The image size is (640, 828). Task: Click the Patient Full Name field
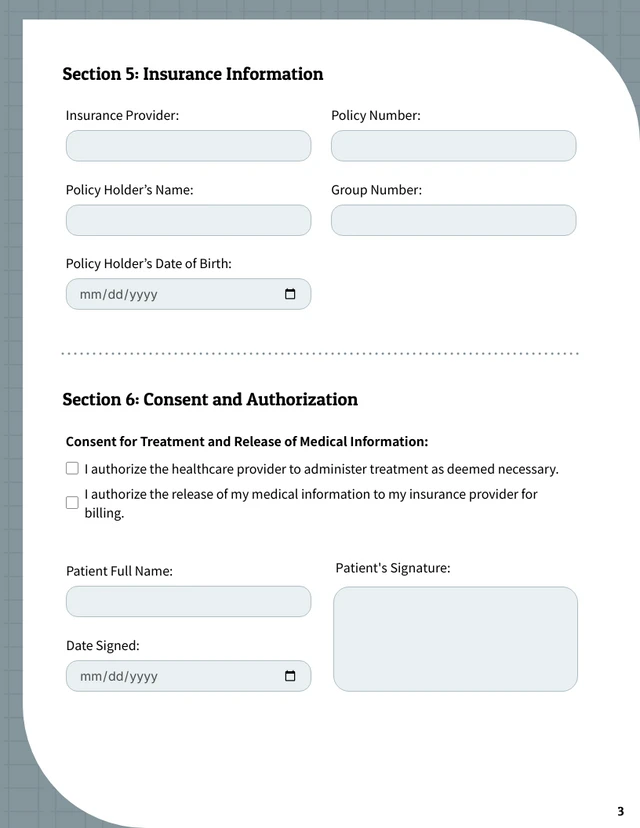(x=188, y=601)
